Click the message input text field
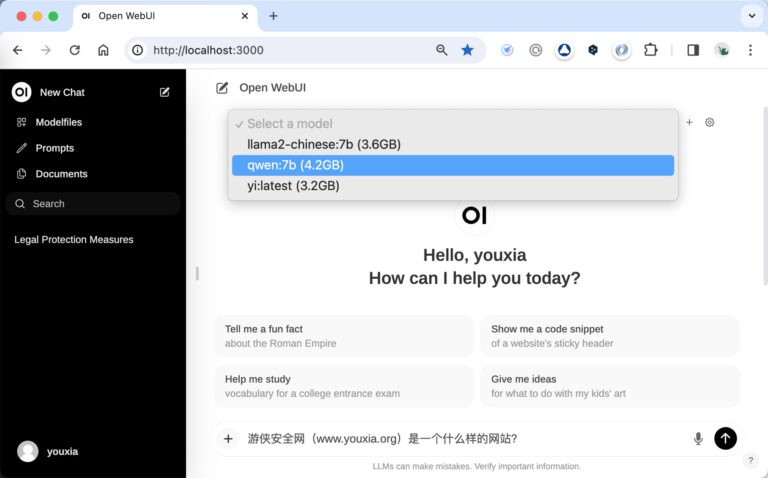Viewport: 768px width, 478px height. pos(463,438)
